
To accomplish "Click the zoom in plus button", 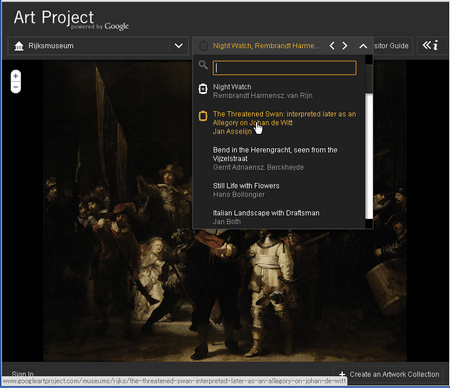I will (16, 76).
